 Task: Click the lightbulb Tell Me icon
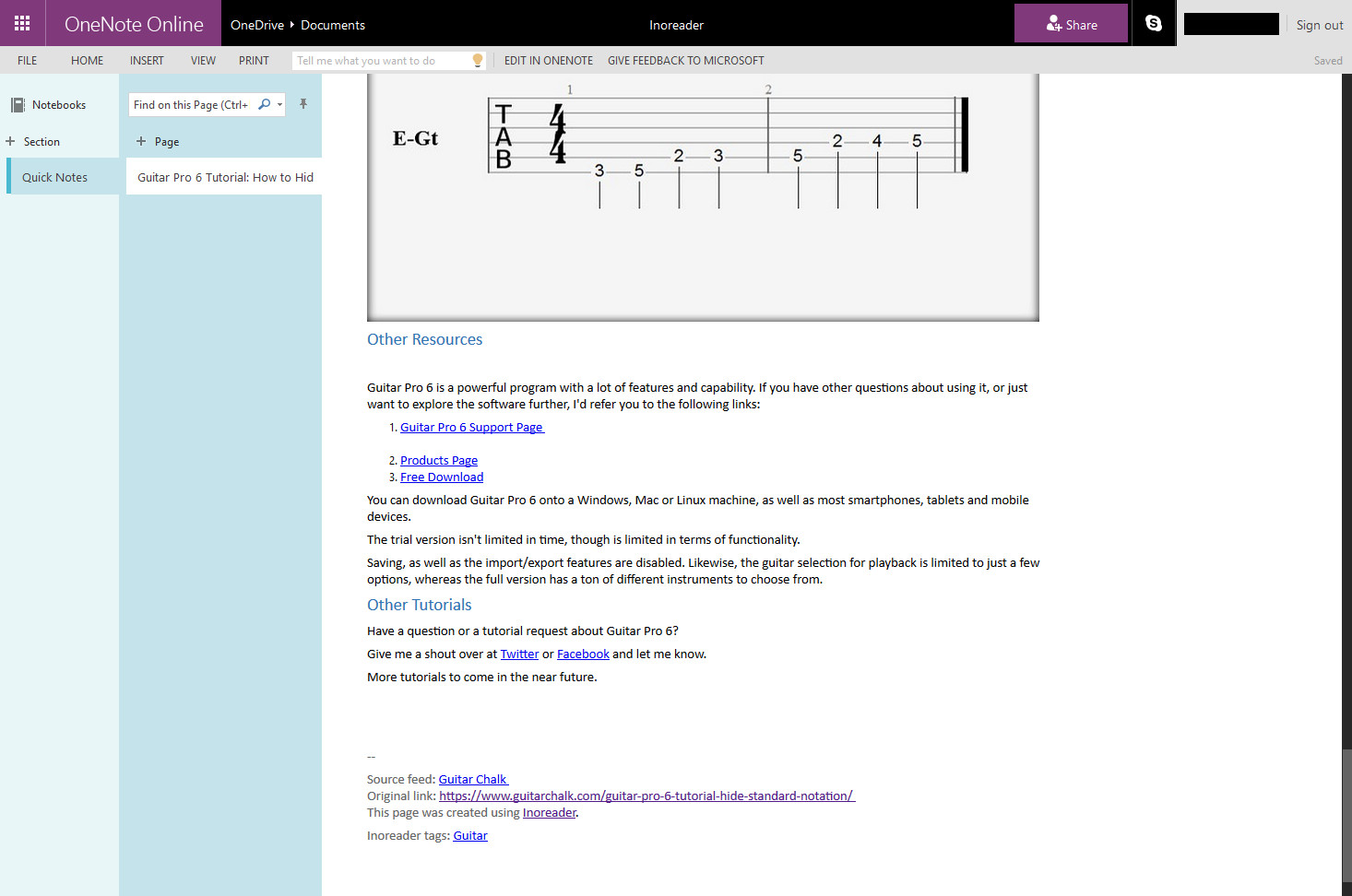[478, 60]
